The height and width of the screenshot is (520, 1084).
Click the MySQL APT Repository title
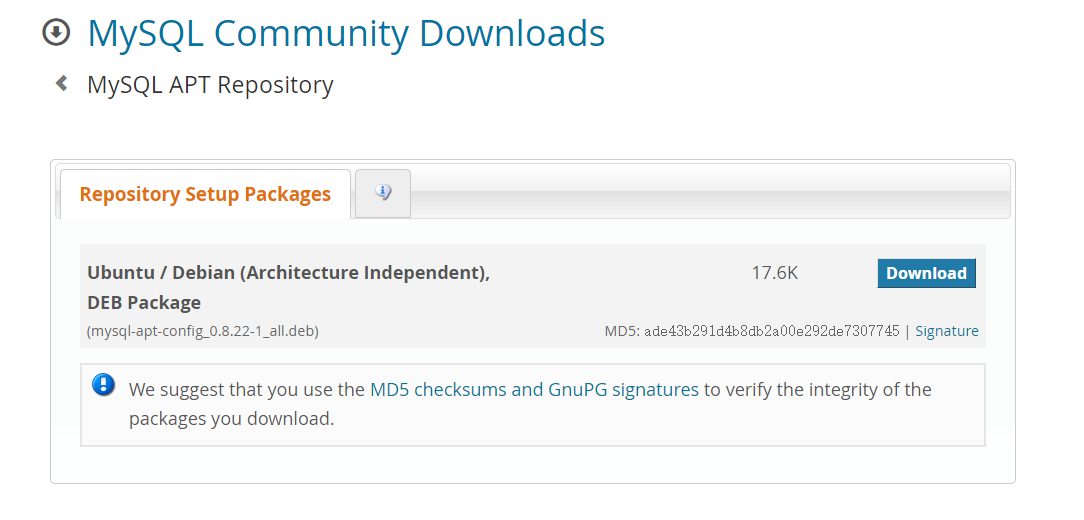[x=210, y=84]
